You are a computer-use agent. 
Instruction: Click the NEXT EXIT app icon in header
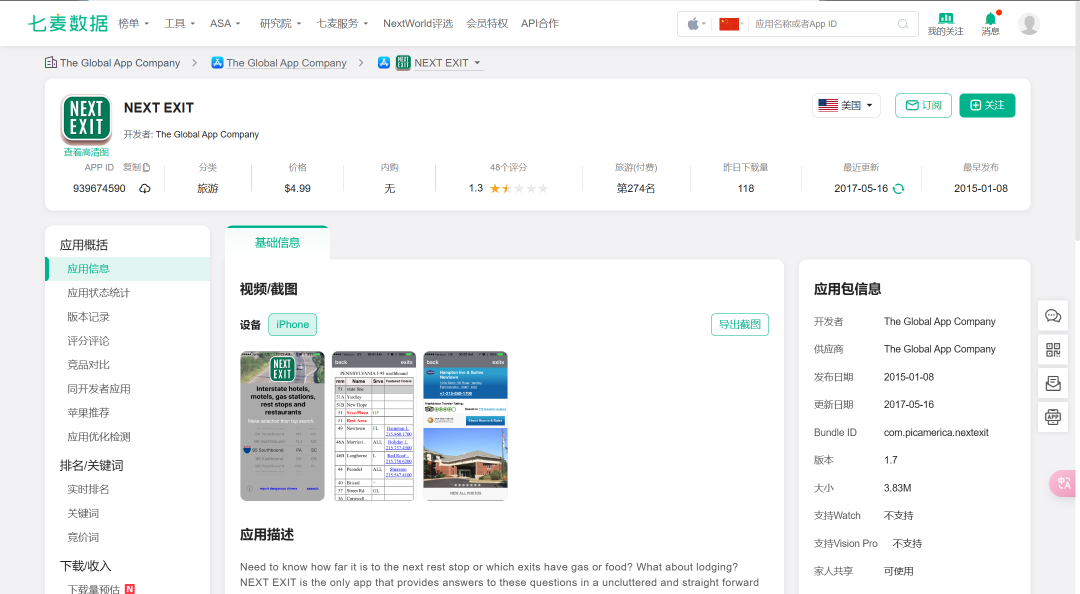pyautogui.click(x=86, y=119)
